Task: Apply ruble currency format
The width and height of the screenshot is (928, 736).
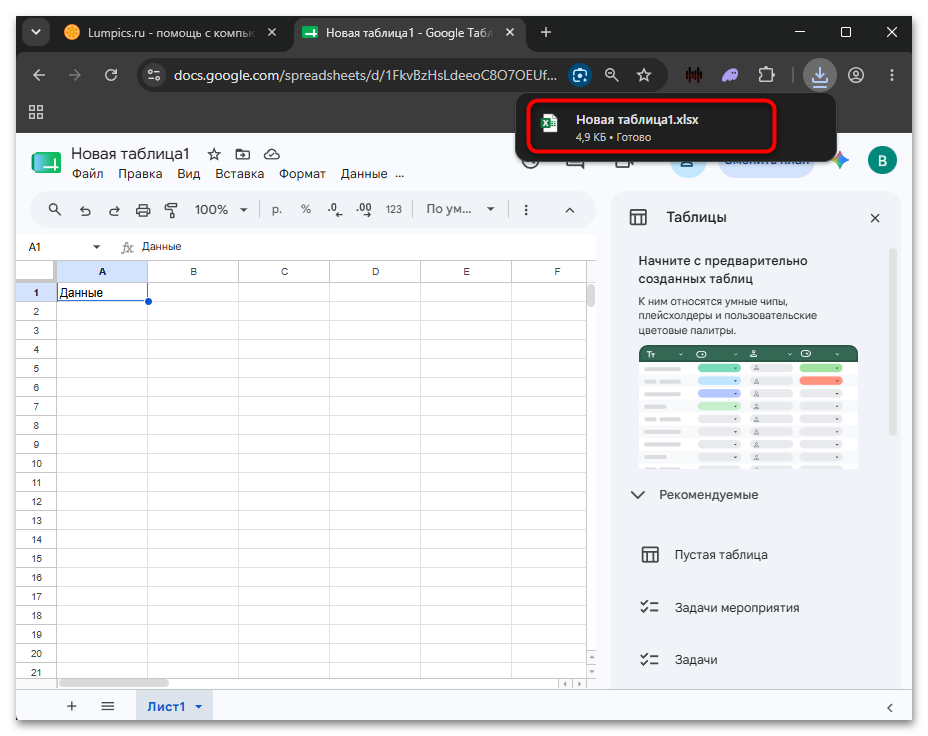Action: click(x=276, y=209)
